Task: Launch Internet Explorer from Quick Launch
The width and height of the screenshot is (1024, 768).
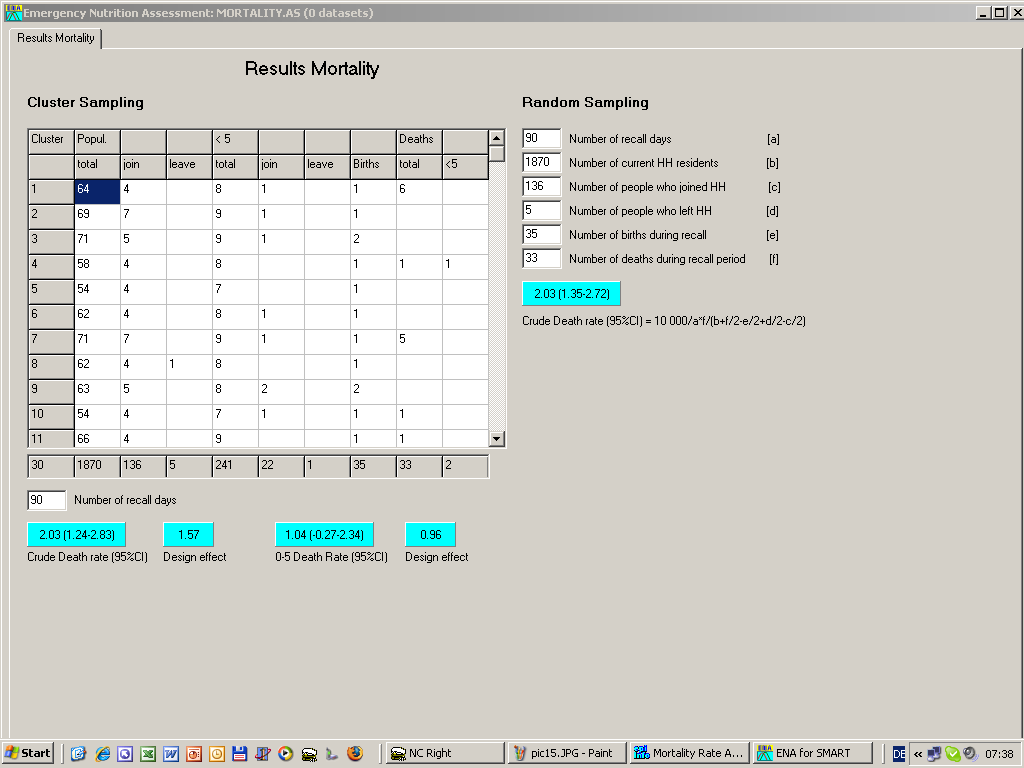Action: [102, 753]
